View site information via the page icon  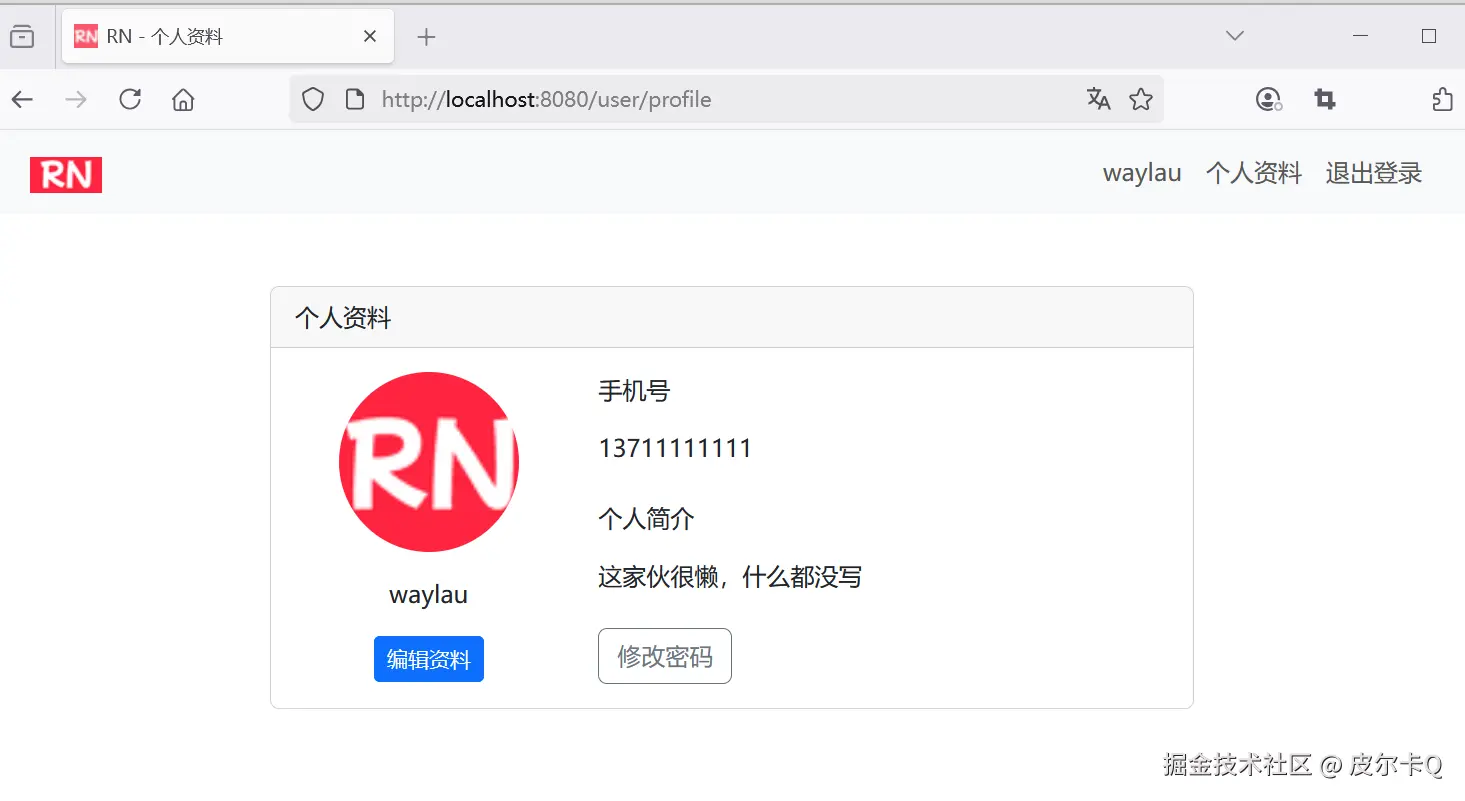point(353,99)
